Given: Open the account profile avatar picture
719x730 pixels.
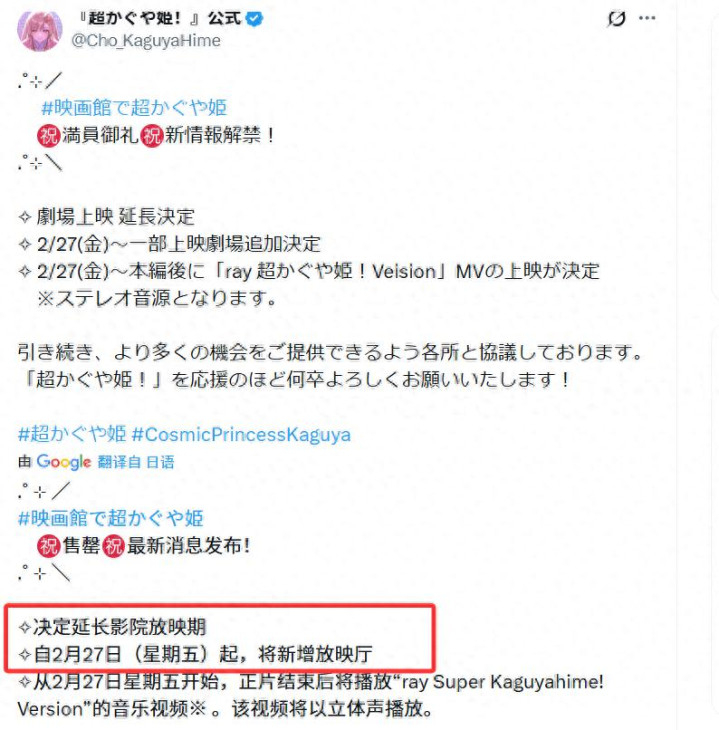Looking at the screenshot, I should (40, 29).
